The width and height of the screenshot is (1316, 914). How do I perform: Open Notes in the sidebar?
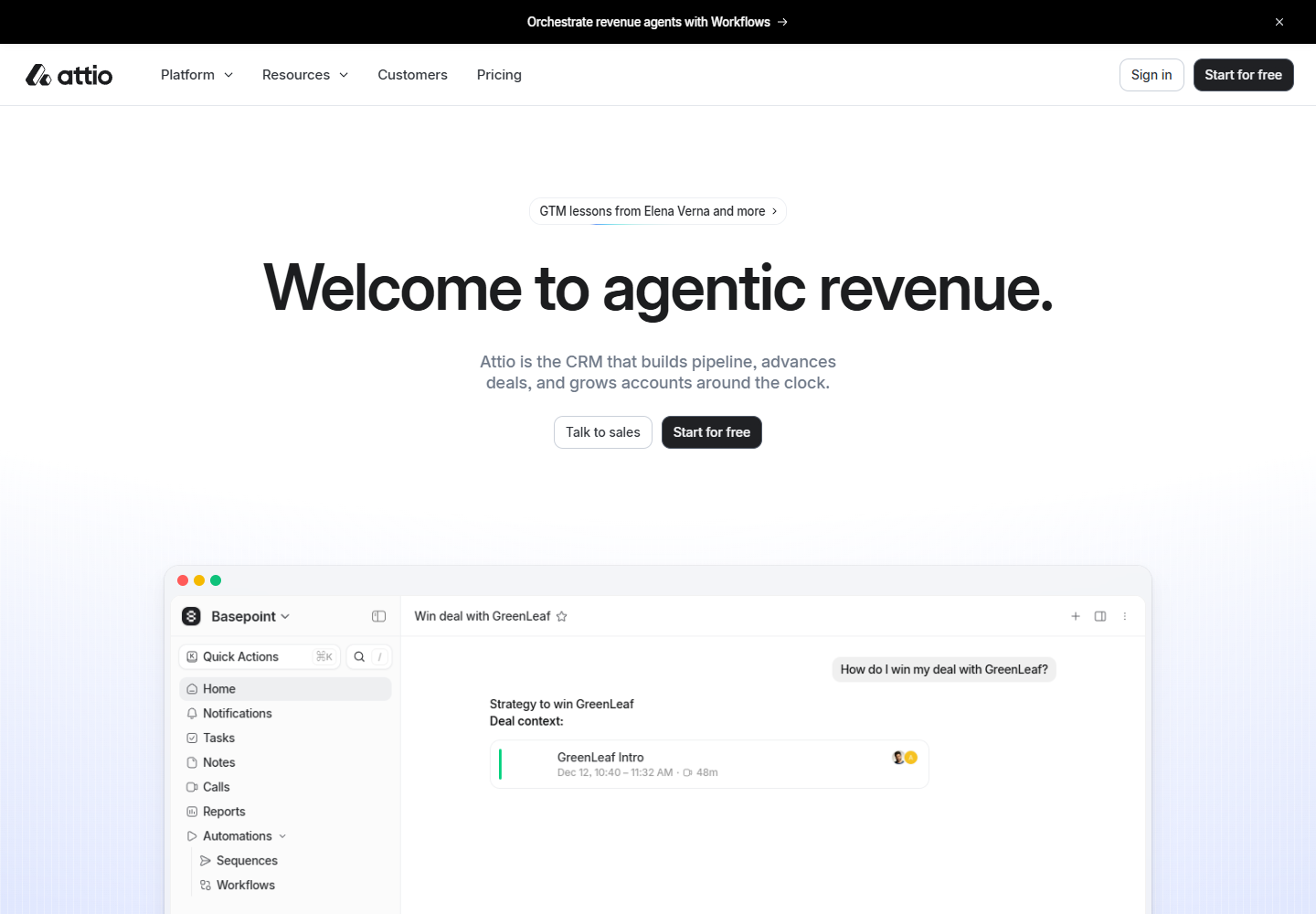285,763
